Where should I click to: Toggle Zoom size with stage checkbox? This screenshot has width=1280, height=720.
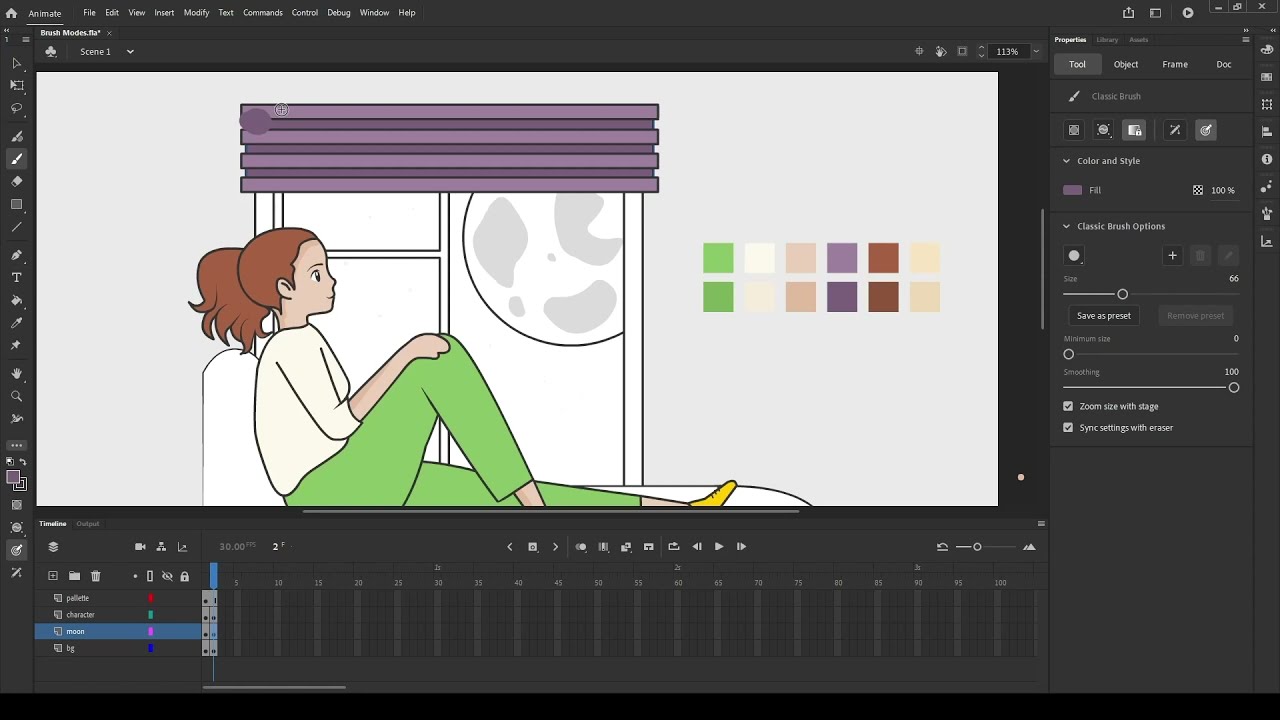[x=1068, y=406]
